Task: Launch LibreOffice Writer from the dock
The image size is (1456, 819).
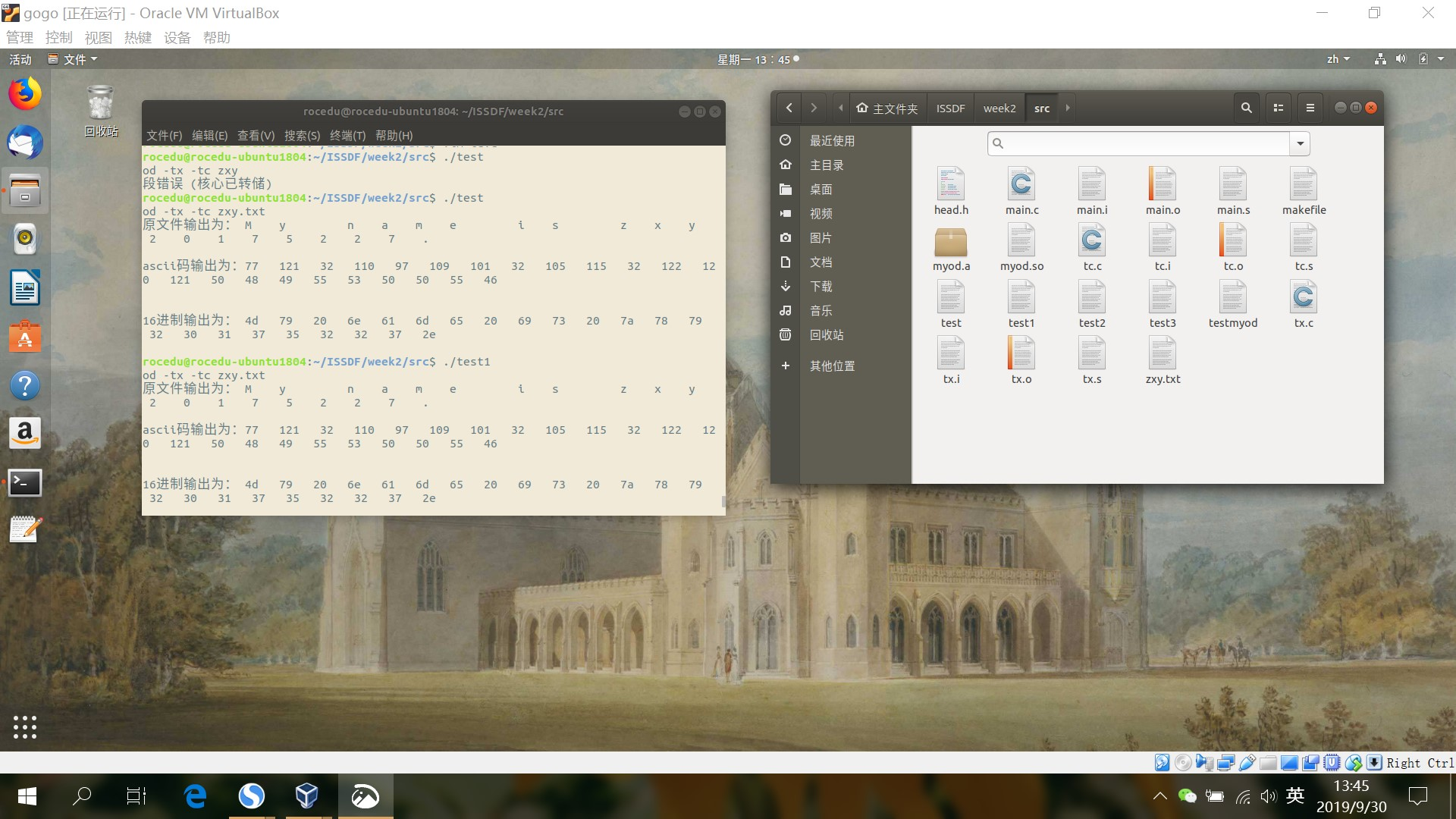Action: click(x=25, y=288)
